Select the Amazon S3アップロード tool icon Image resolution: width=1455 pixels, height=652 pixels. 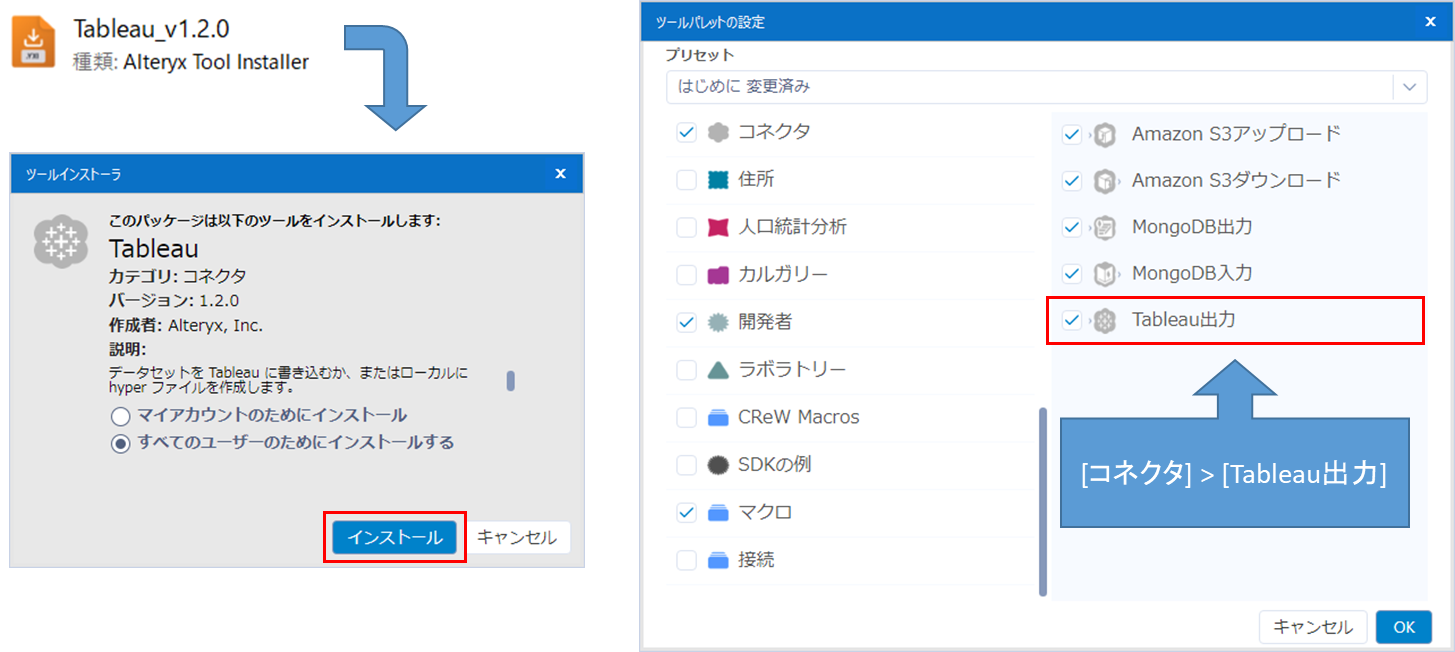click(1104, 133)
